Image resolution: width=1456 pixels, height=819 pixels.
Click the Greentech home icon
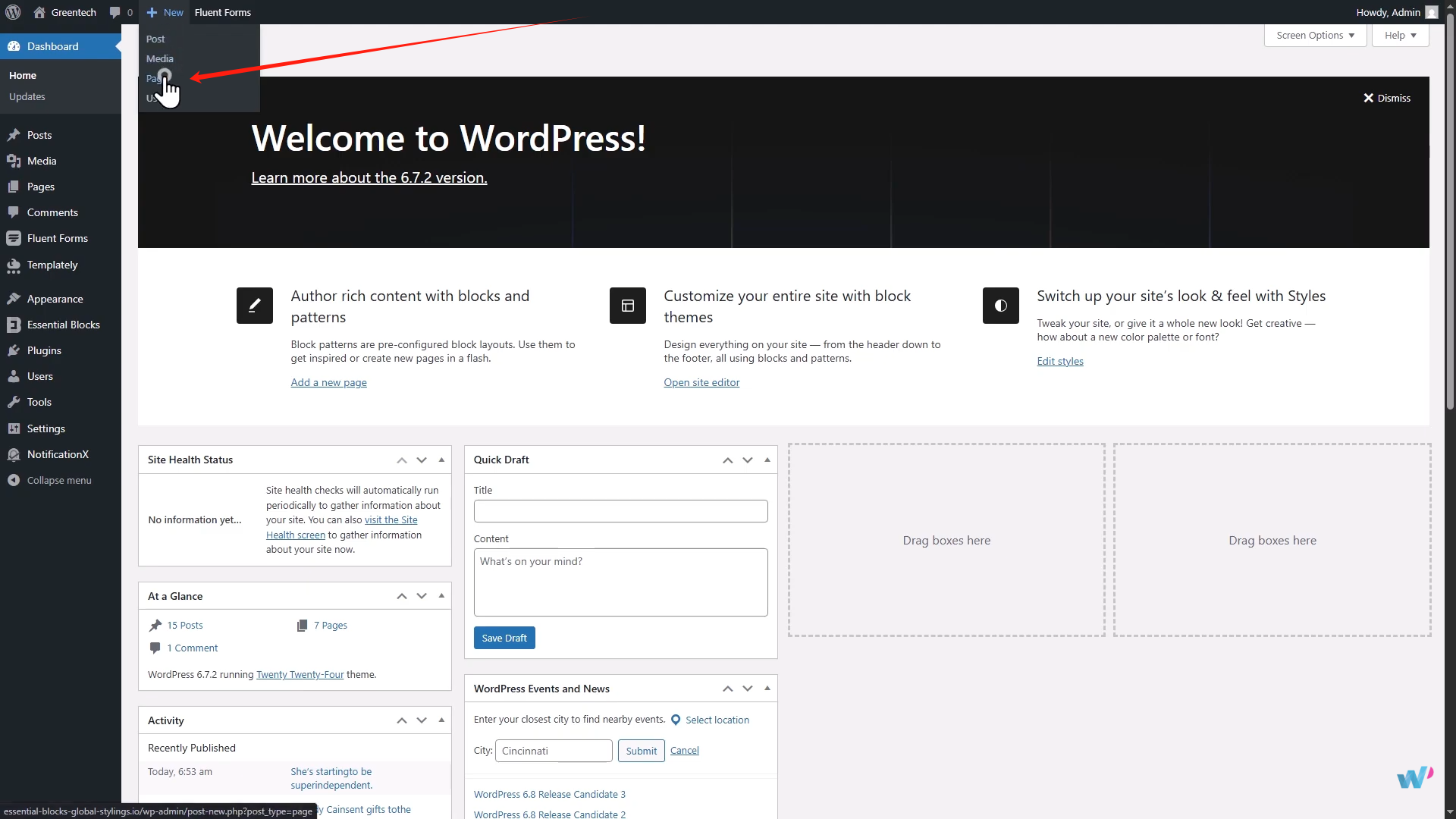(x=39, y=12)
